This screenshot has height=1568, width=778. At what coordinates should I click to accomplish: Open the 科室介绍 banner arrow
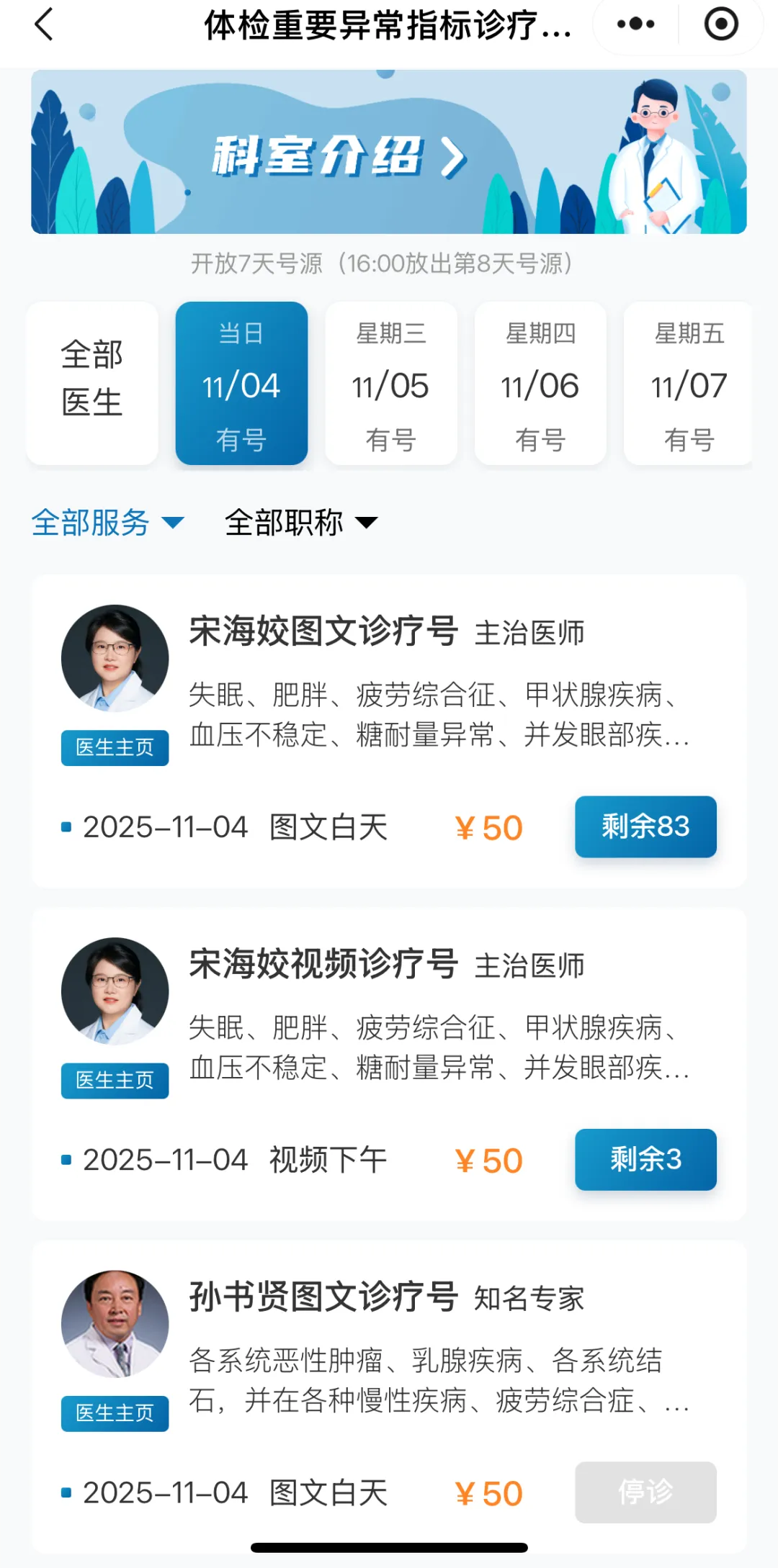coord(454,156)
